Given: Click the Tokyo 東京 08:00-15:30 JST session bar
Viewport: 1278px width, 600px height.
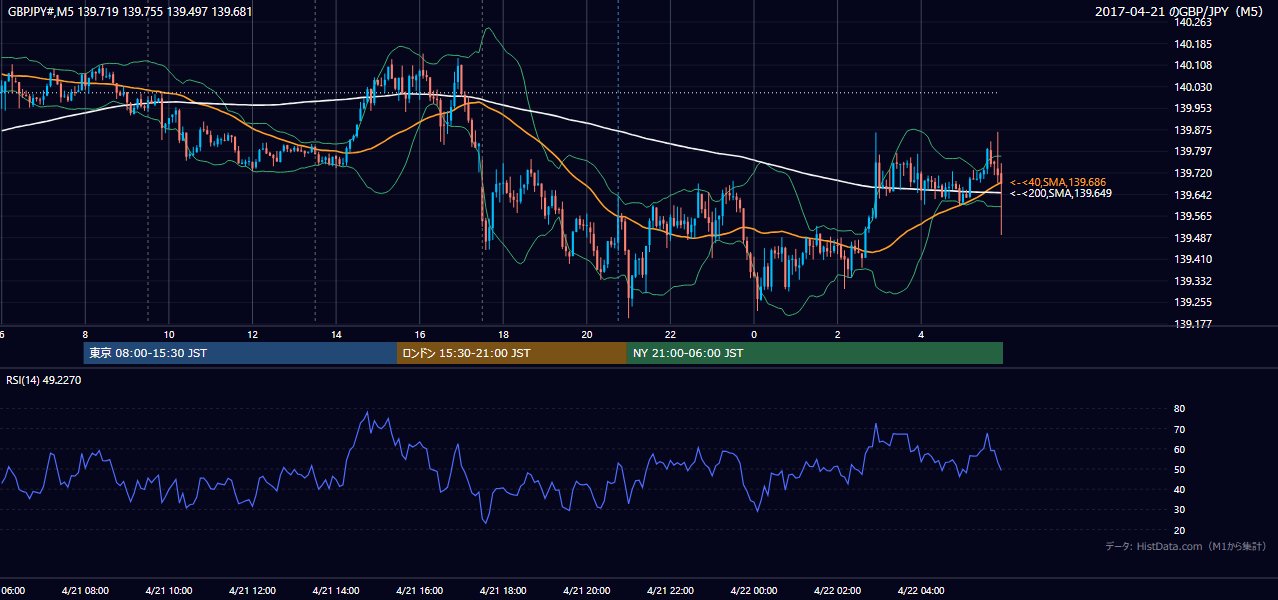Looking at the screenshot, I should click(x=240, y=353).
